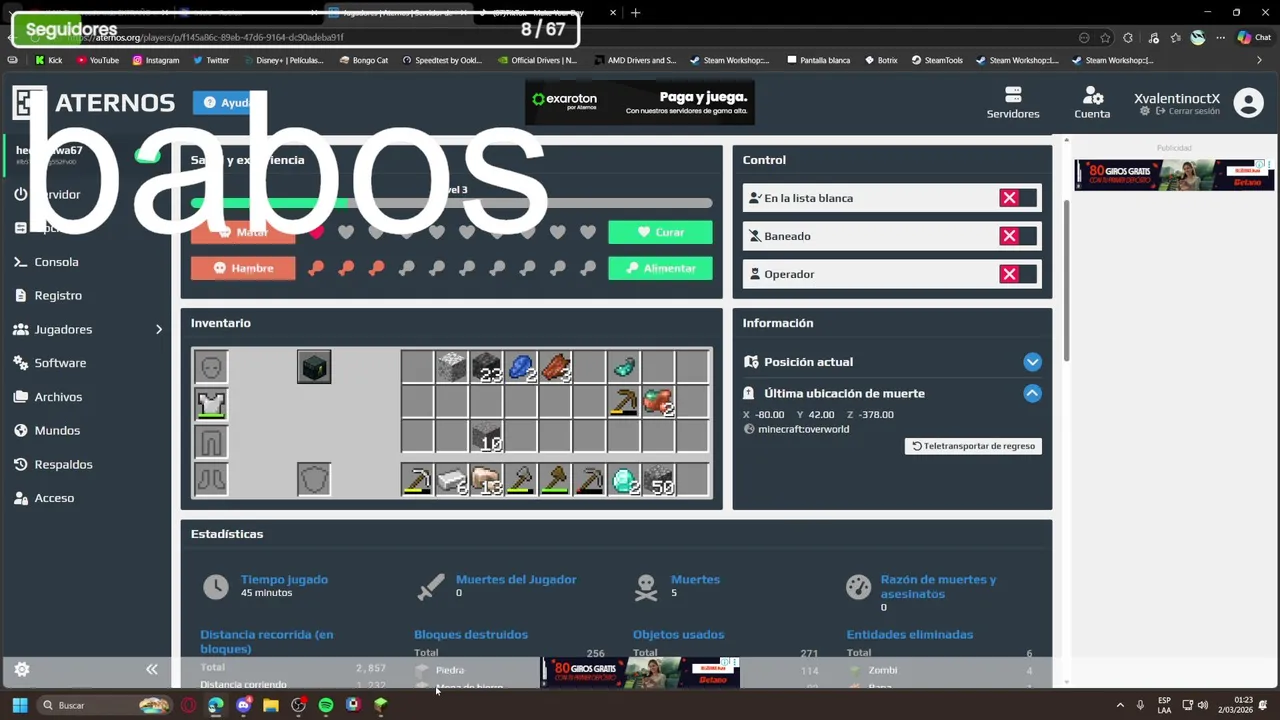Open the YouTube bookmark
This screenshot has width=1280, height=720.
point(97,60)
